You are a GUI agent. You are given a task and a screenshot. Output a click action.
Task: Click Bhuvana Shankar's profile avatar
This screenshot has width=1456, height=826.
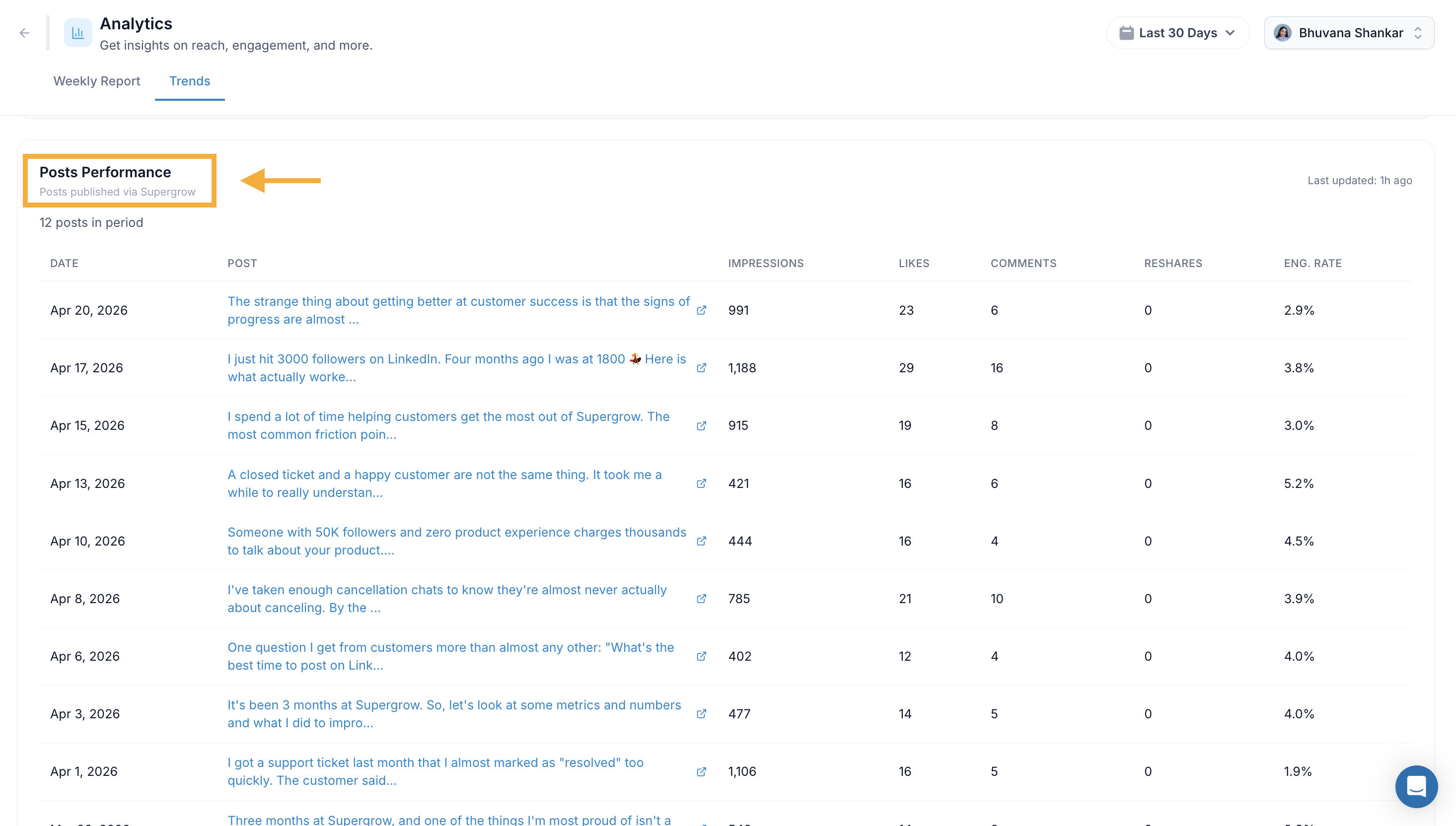1283,33
